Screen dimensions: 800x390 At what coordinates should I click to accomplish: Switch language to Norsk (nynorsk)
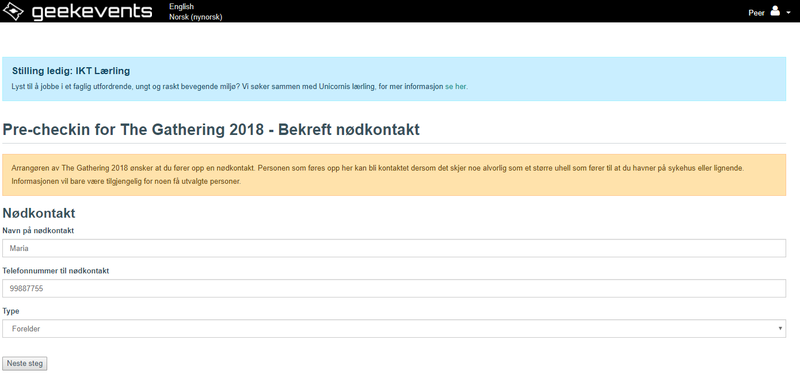point(196,17)
